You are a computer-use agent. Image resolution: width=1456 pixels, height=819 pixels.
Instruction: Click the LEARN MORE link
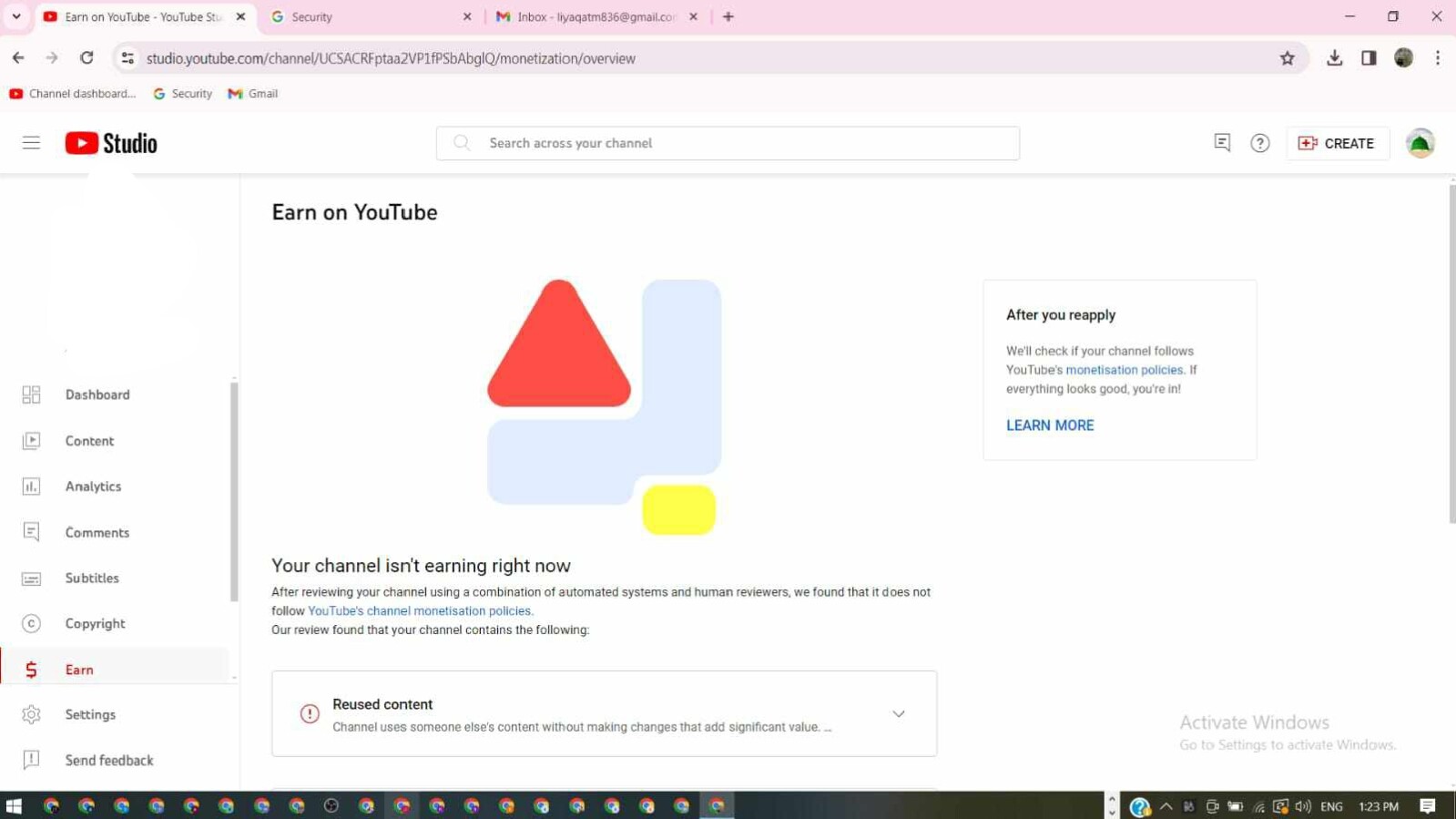[1049, 425]
